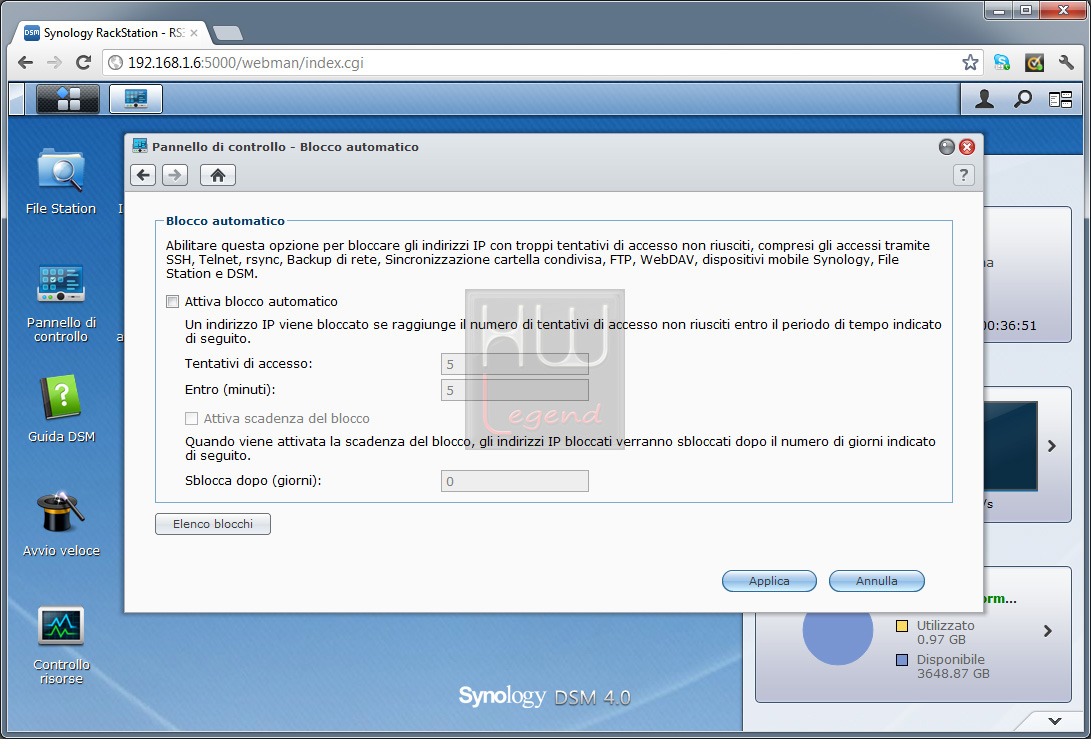The width and height of the screenshot is (1091, 739).
Task: Click the Skype extension icon
Action: (1002, 63)
